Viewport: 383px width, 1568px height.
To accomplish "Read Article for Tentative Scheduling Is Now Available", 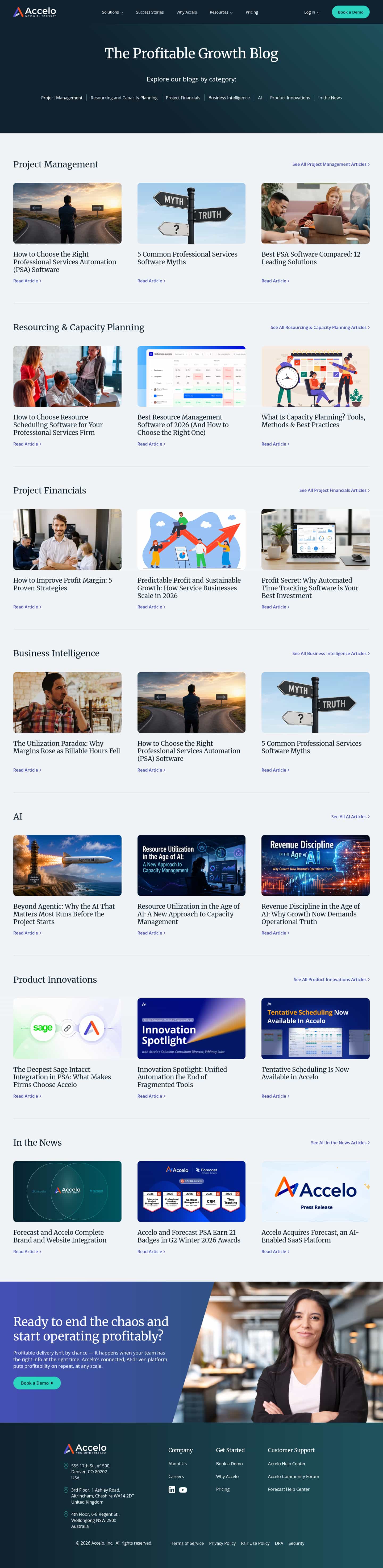I will pyautogui.click(x=275, y=1096).
